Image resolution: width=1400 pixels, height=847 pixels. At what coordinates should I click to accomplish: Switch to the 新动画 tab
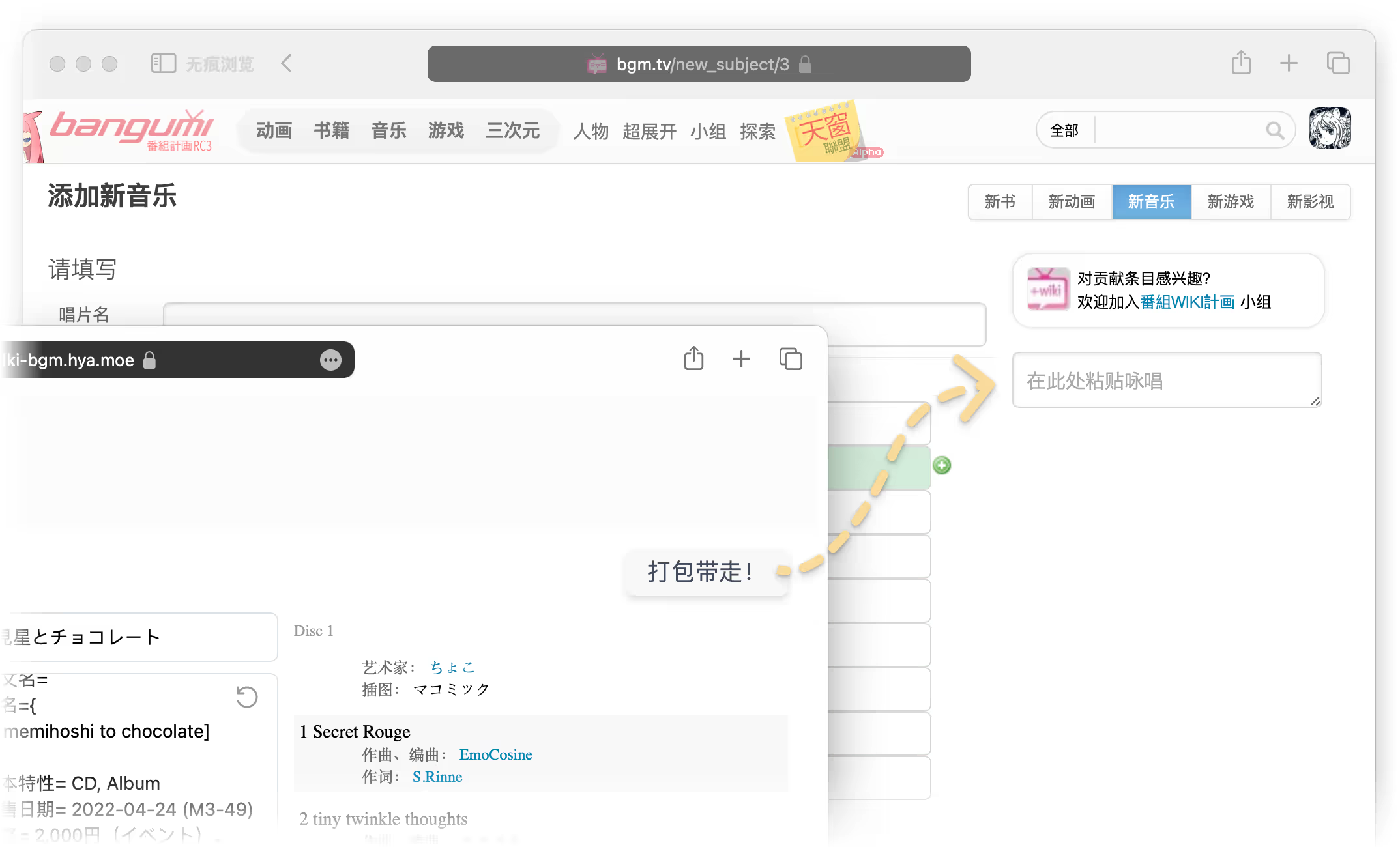point(1072,202)
